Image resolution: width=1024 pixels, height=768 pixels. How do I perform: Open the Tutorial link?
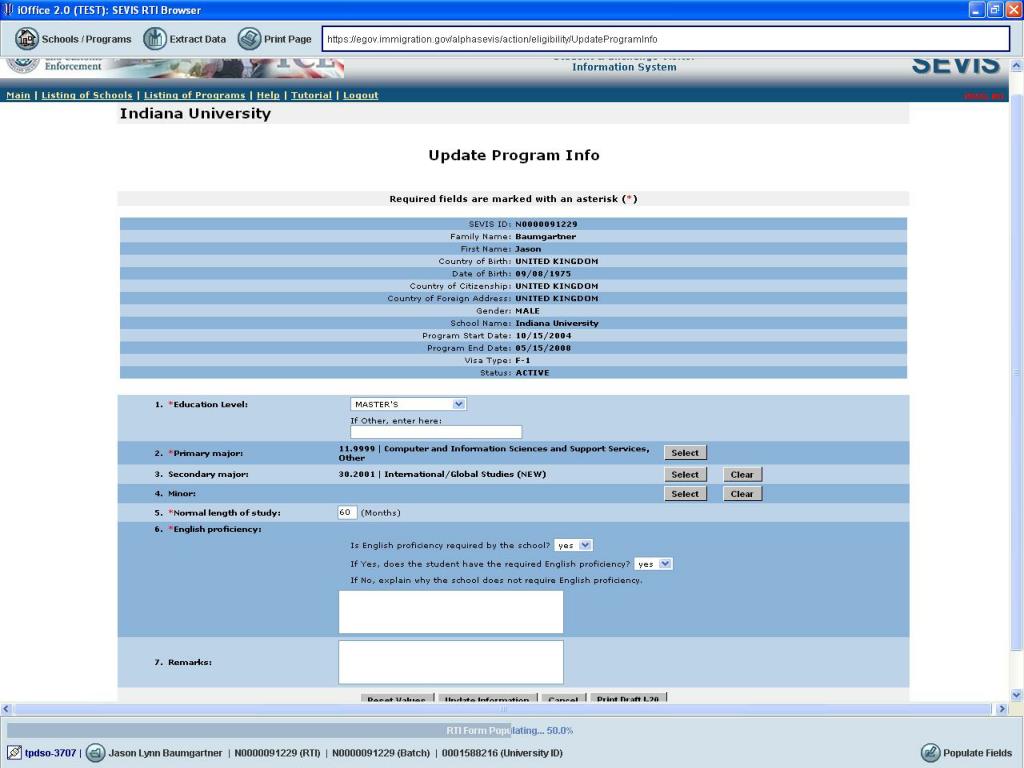pyautogui.click(x=312, y=95)
